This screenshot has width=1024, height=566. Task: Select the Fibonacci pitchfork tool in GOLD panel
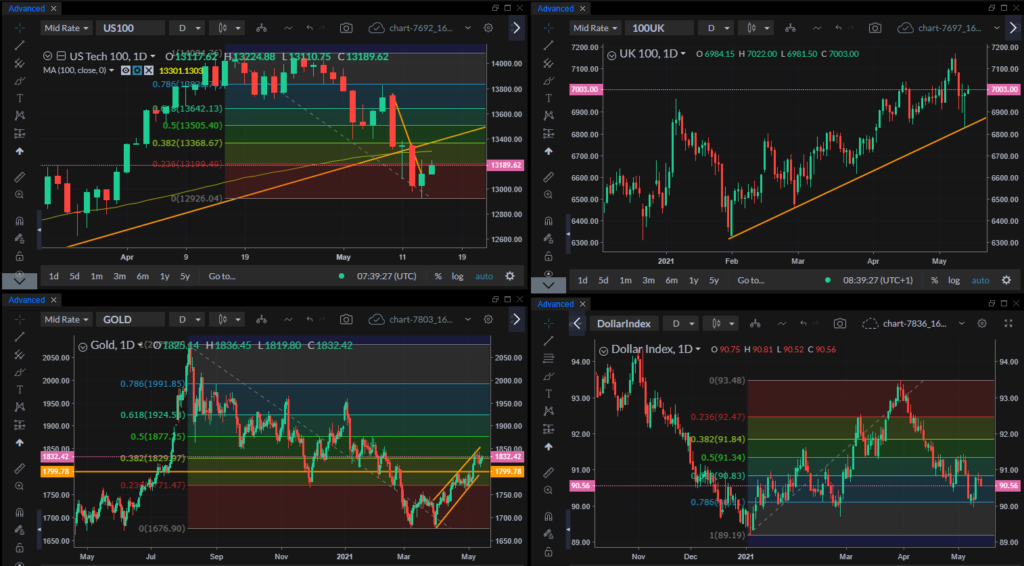[20, 354]
